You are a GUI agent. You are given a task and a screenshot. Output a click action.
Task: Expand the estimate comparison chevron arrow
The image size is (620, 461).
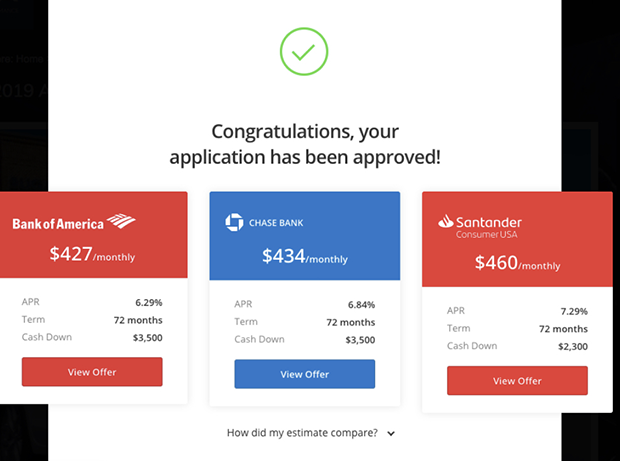391,434
